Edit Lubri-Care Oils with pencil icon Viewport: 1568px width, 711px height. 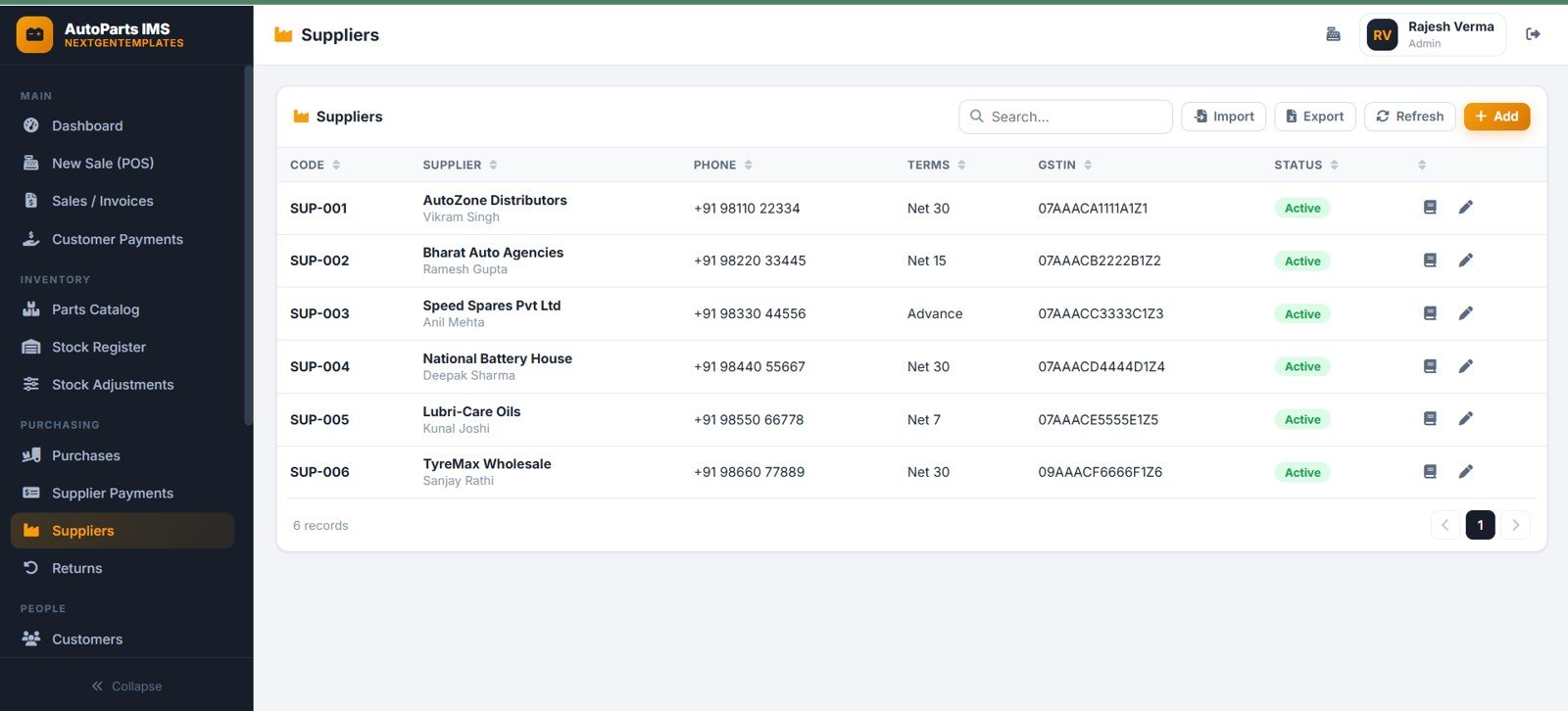point(1465,419)
